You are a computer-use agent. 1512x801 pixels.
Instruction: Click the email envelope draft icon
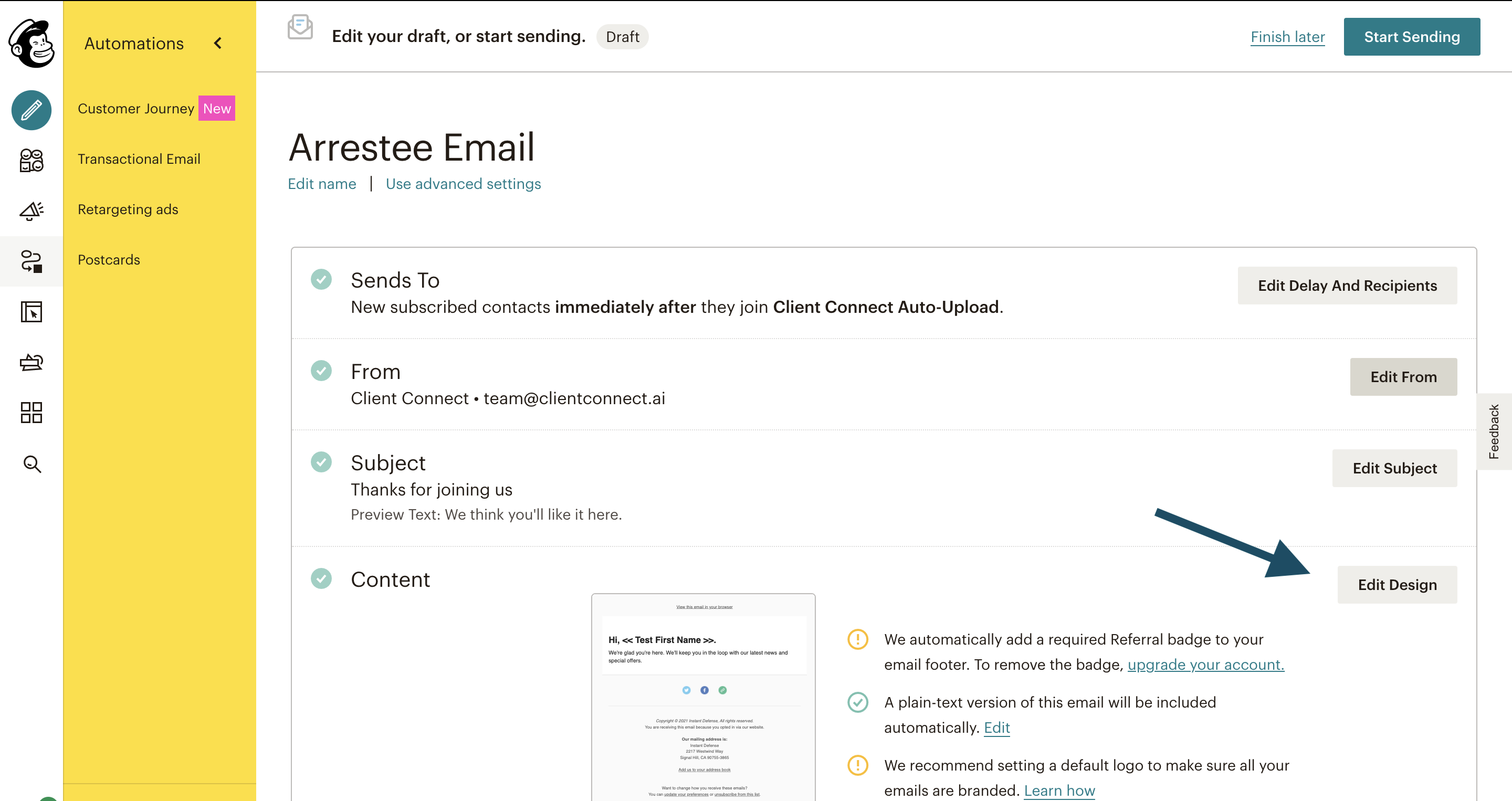click(x=300, y=27)
